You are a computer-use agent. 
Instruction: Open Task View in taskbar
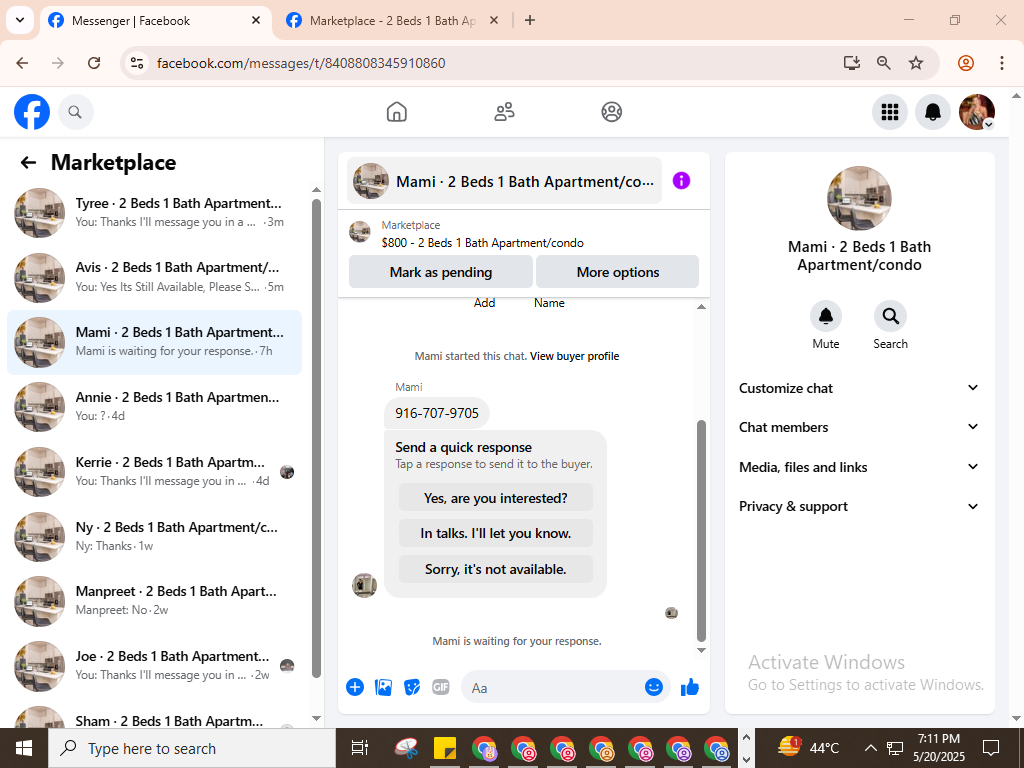click(x=360, y=748)
